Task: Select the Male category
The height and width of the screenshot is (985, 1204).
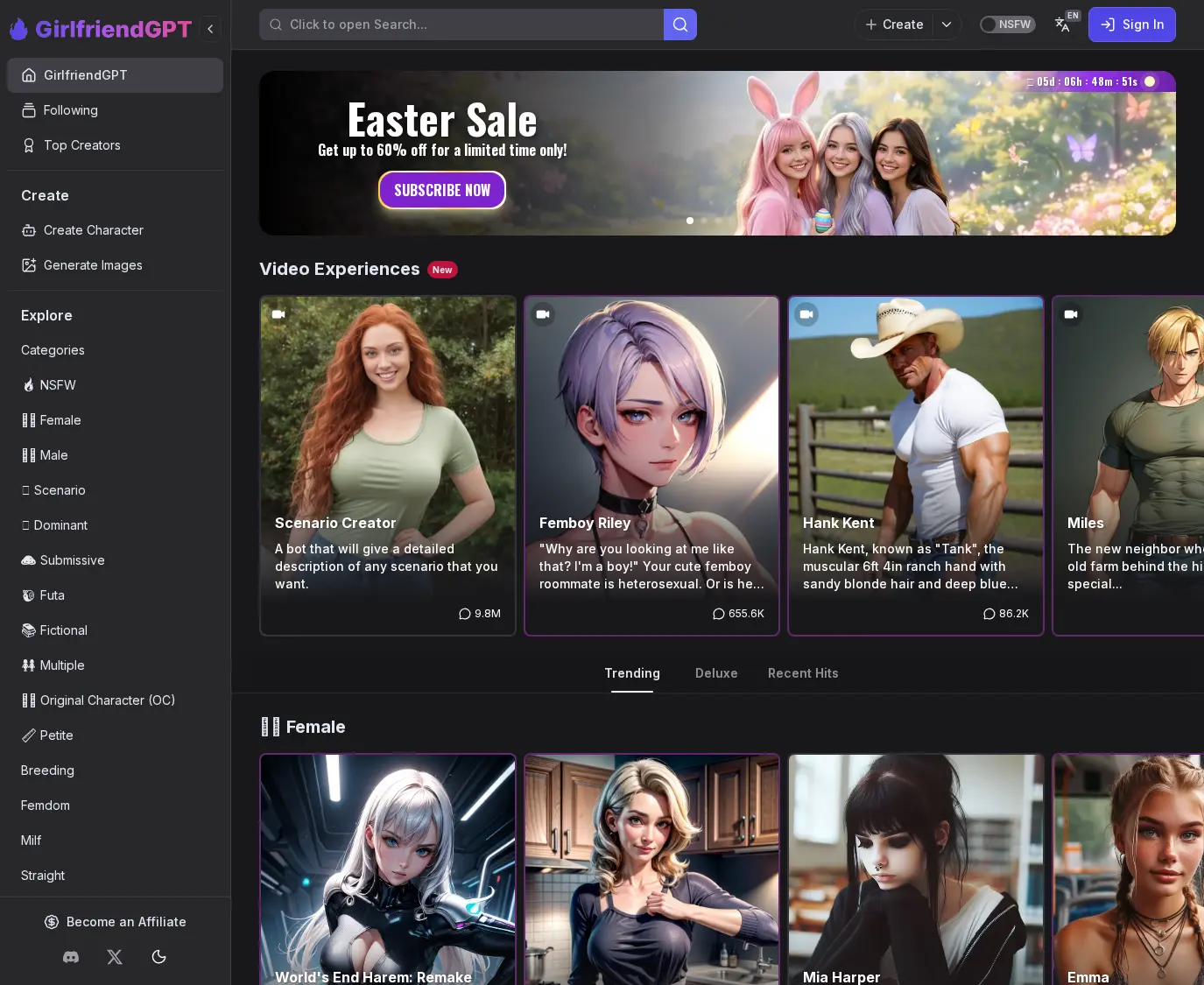Action: pyautogui.click(x=115, y=455)
